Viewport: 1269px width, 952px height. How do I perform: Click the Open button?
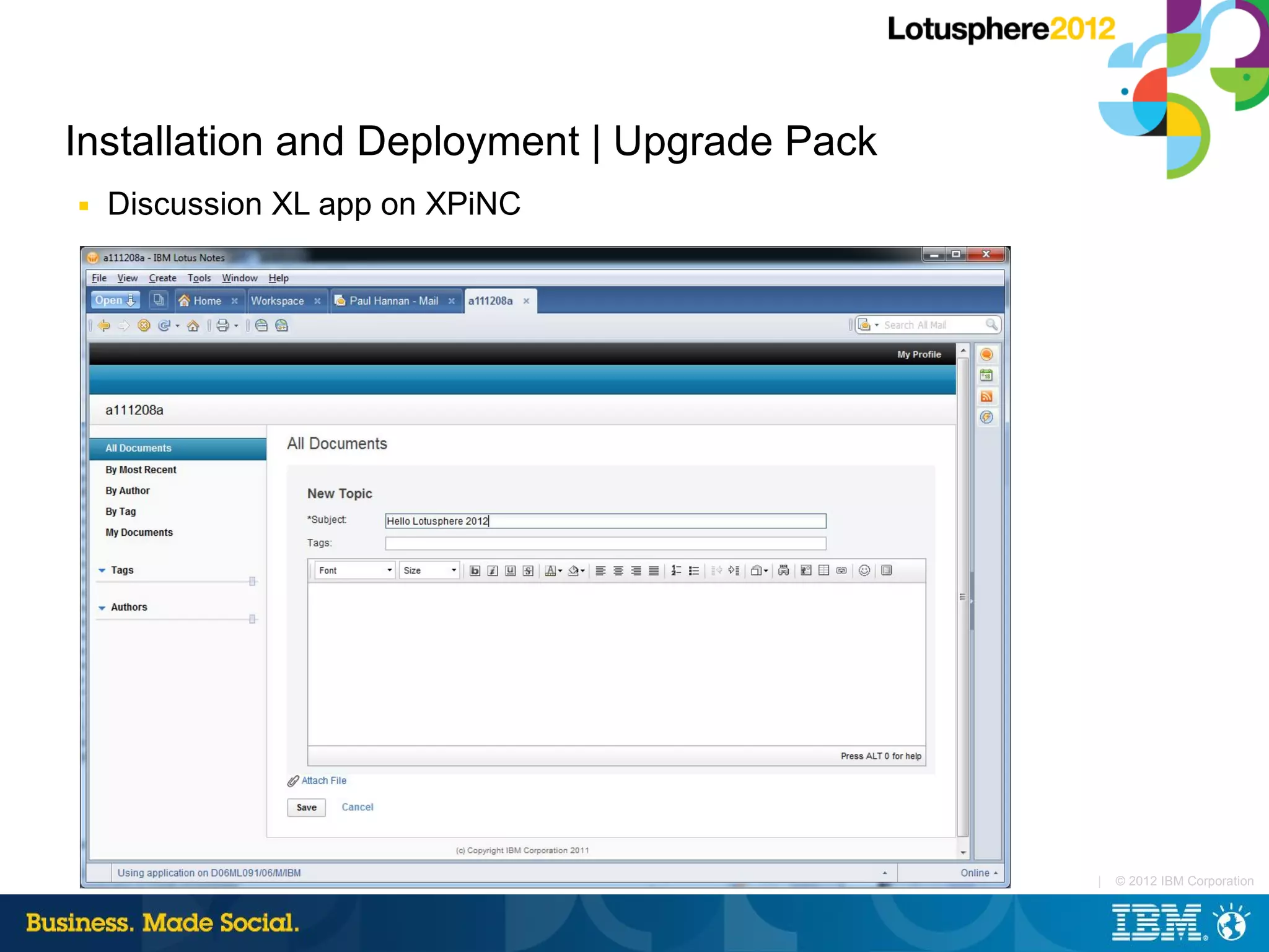[115, 300]
